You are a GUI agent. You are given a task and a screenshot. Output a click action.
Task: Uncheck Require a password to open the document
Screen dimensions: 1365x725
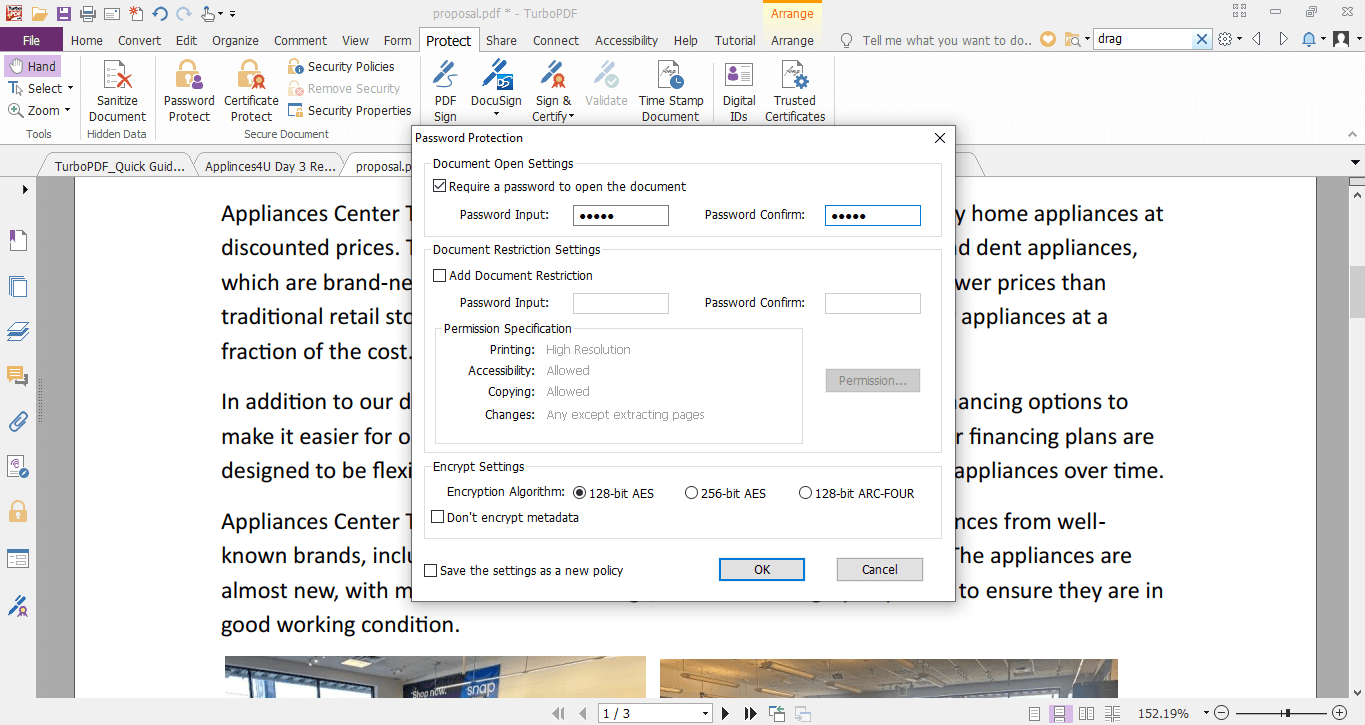coord(439,186)
